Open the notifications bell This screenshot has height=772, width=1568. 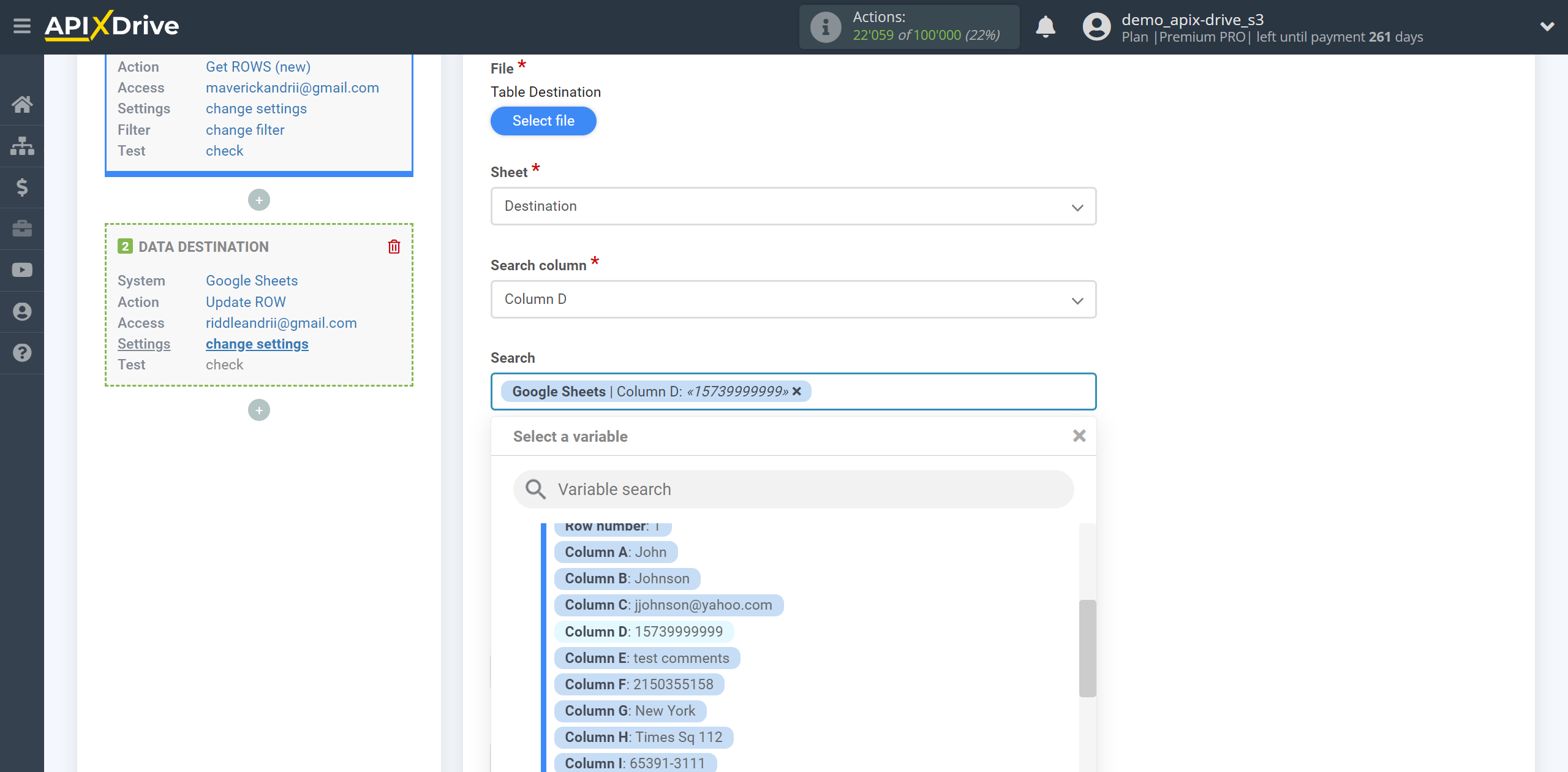pyautogui.click(x=1046, y=27)
